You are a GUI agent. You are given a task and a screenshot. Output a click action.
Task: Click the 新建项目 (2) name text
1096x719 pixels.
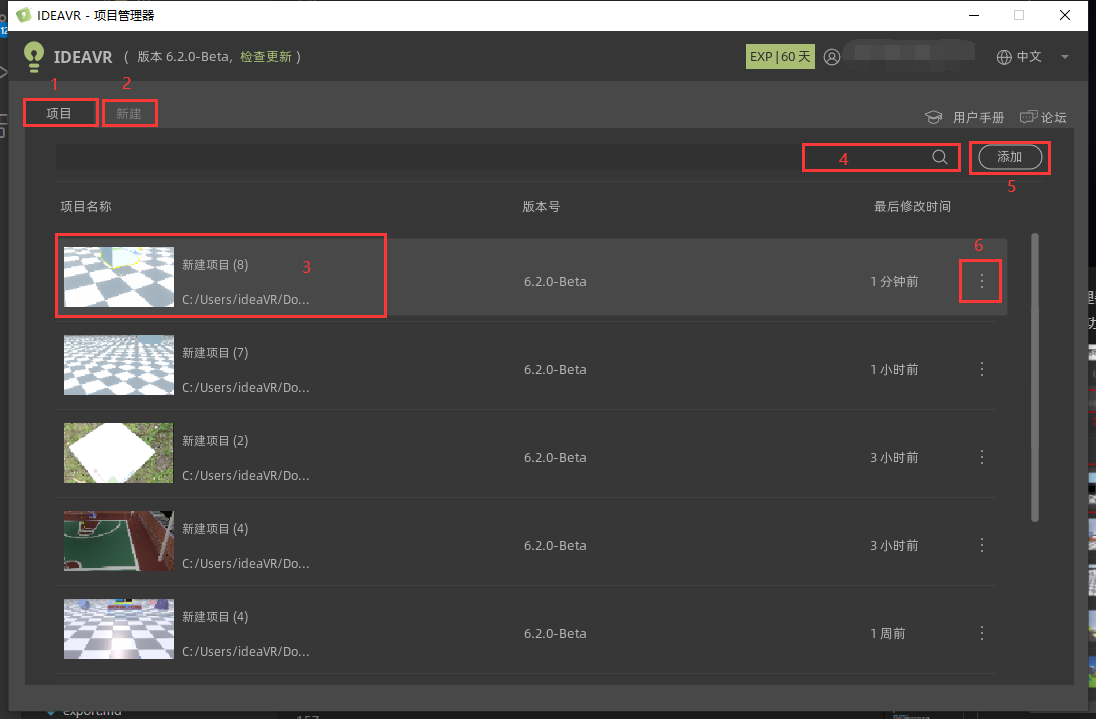[x=215, y=441]
